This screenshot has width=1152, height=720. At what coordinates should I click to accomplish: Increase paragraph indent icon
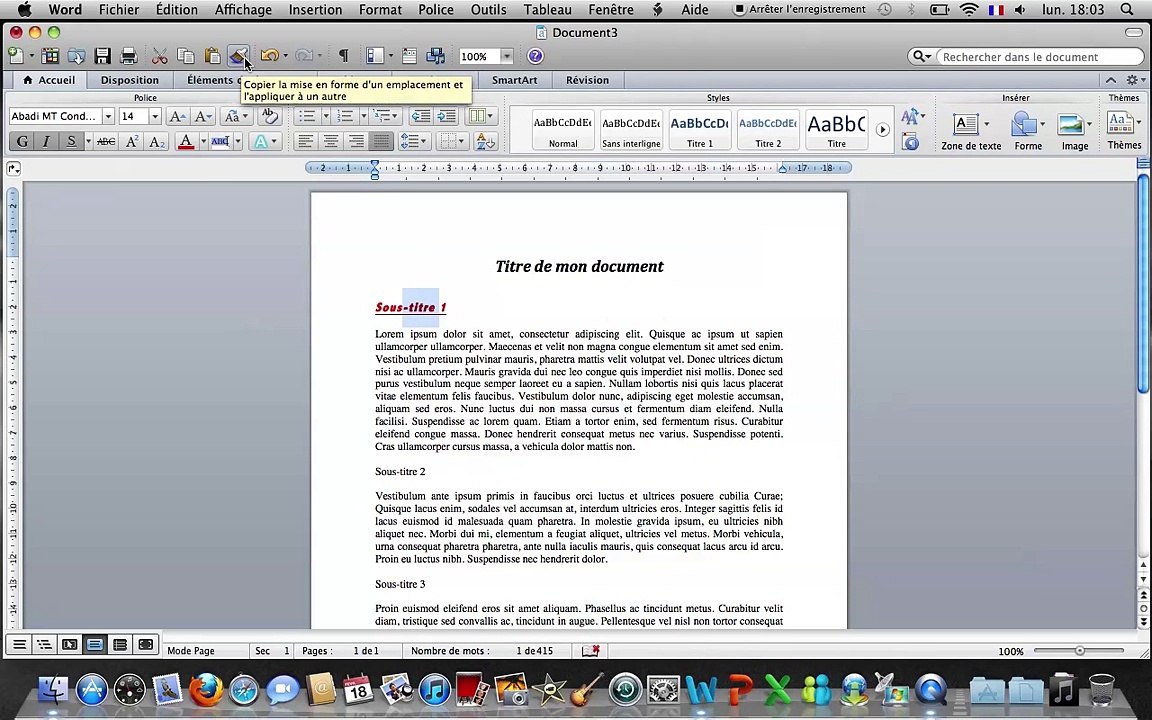click(446, 116)
